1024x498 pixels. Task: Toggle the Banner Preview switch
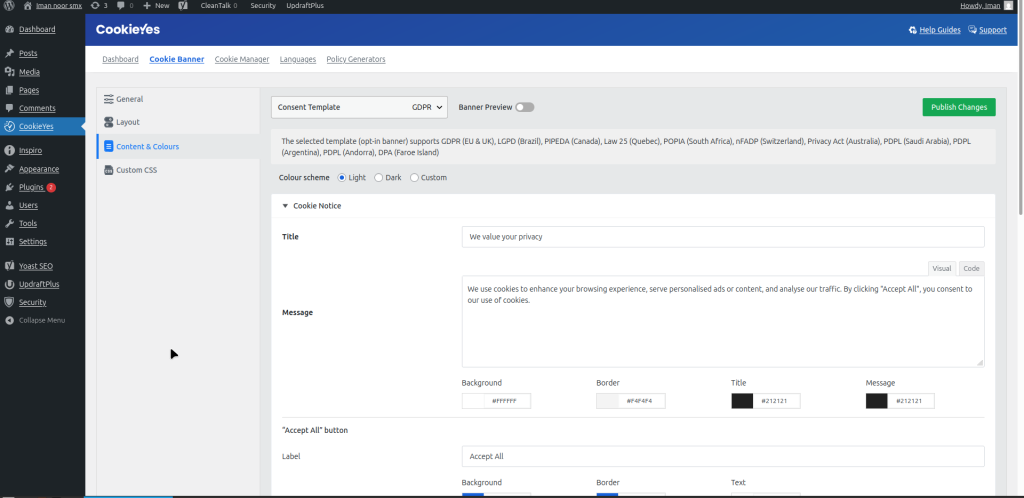coord(525,107)
